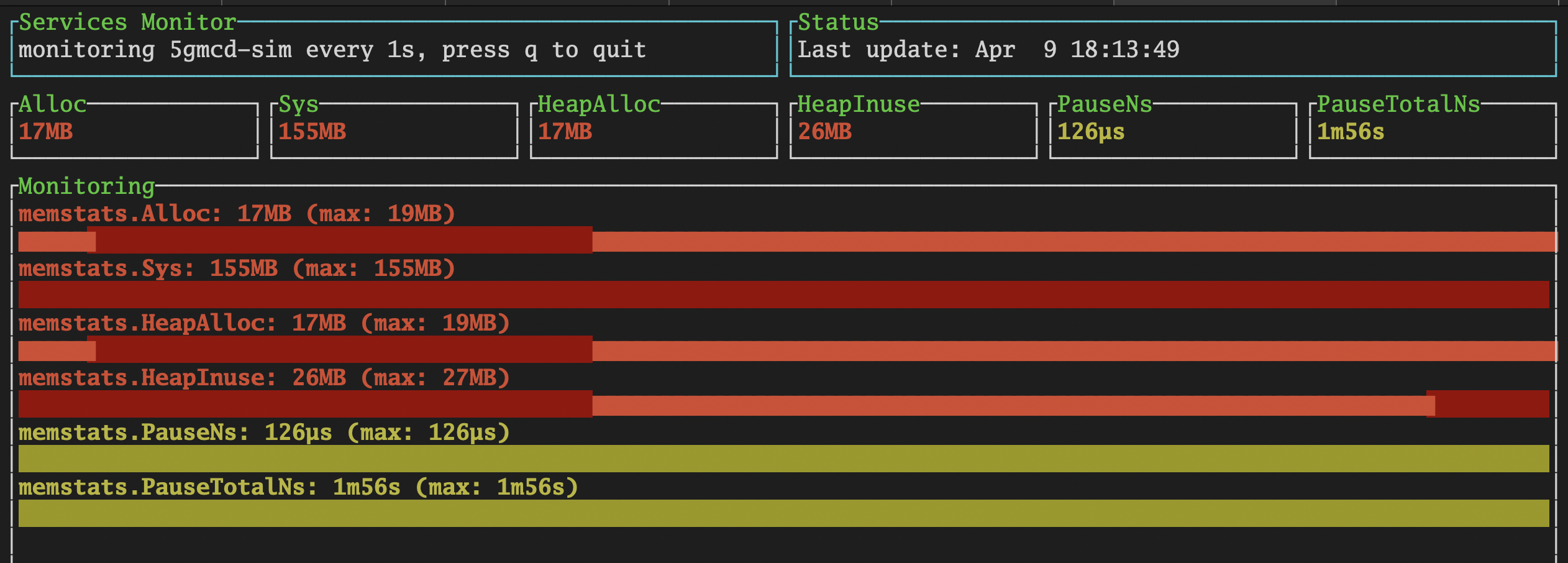1568x563 pixels.
Task: Click the memstats.HeapAlloc label line
Action: point(264,323)
